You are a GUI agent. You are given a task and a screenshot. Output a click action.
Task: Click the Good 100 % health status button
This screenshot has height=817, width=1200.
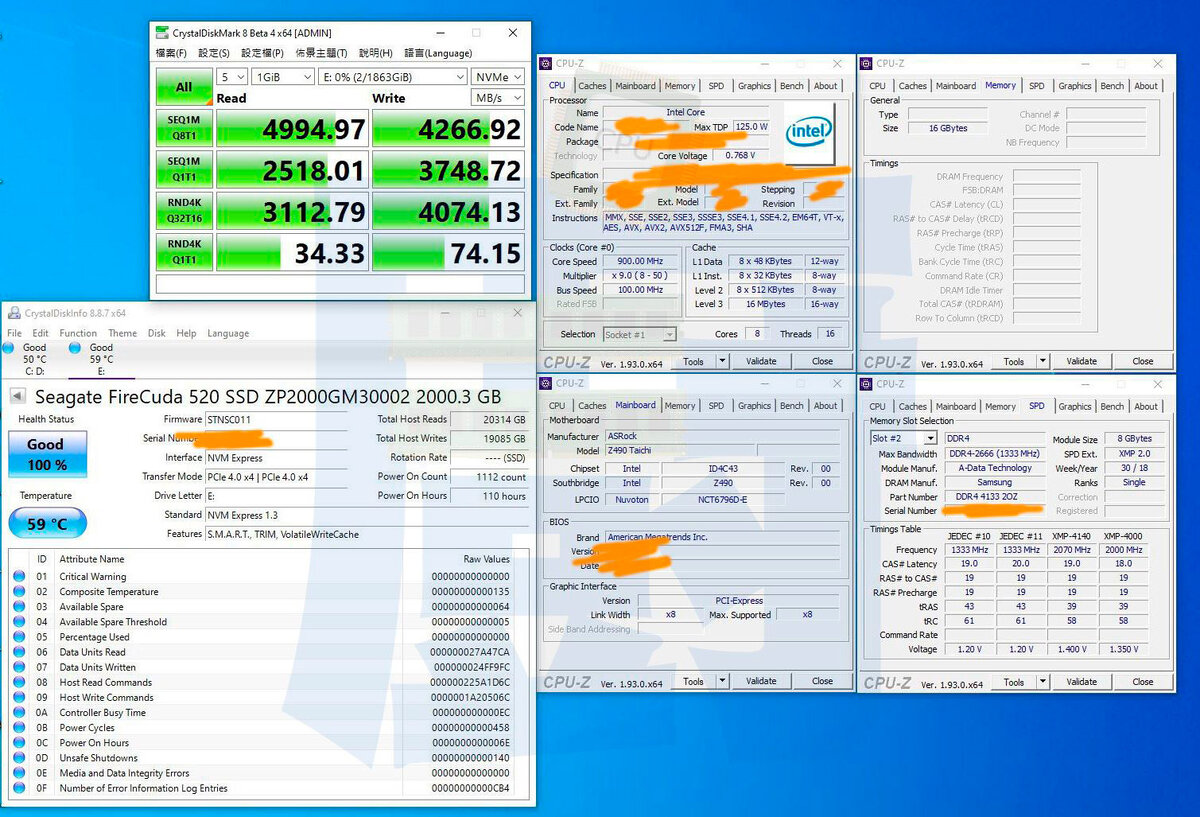(47, 454)
